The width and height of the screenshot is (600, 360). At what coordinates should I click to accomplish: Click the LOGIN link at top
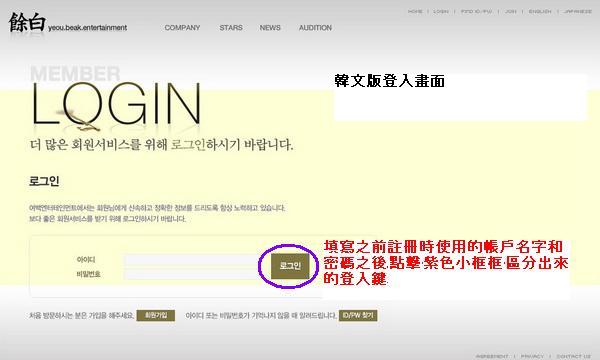[440, 11]
